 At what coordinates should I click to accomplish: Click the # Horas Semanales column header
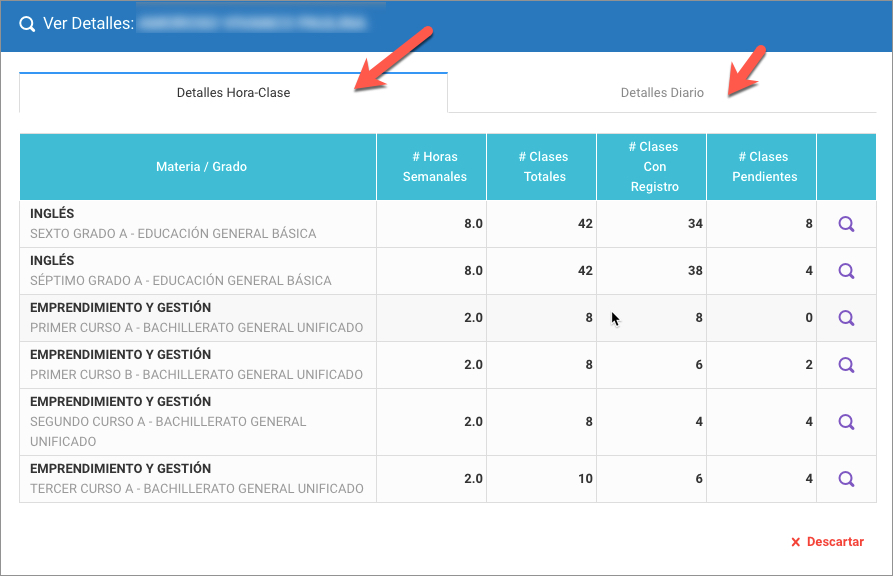[434, 167]
